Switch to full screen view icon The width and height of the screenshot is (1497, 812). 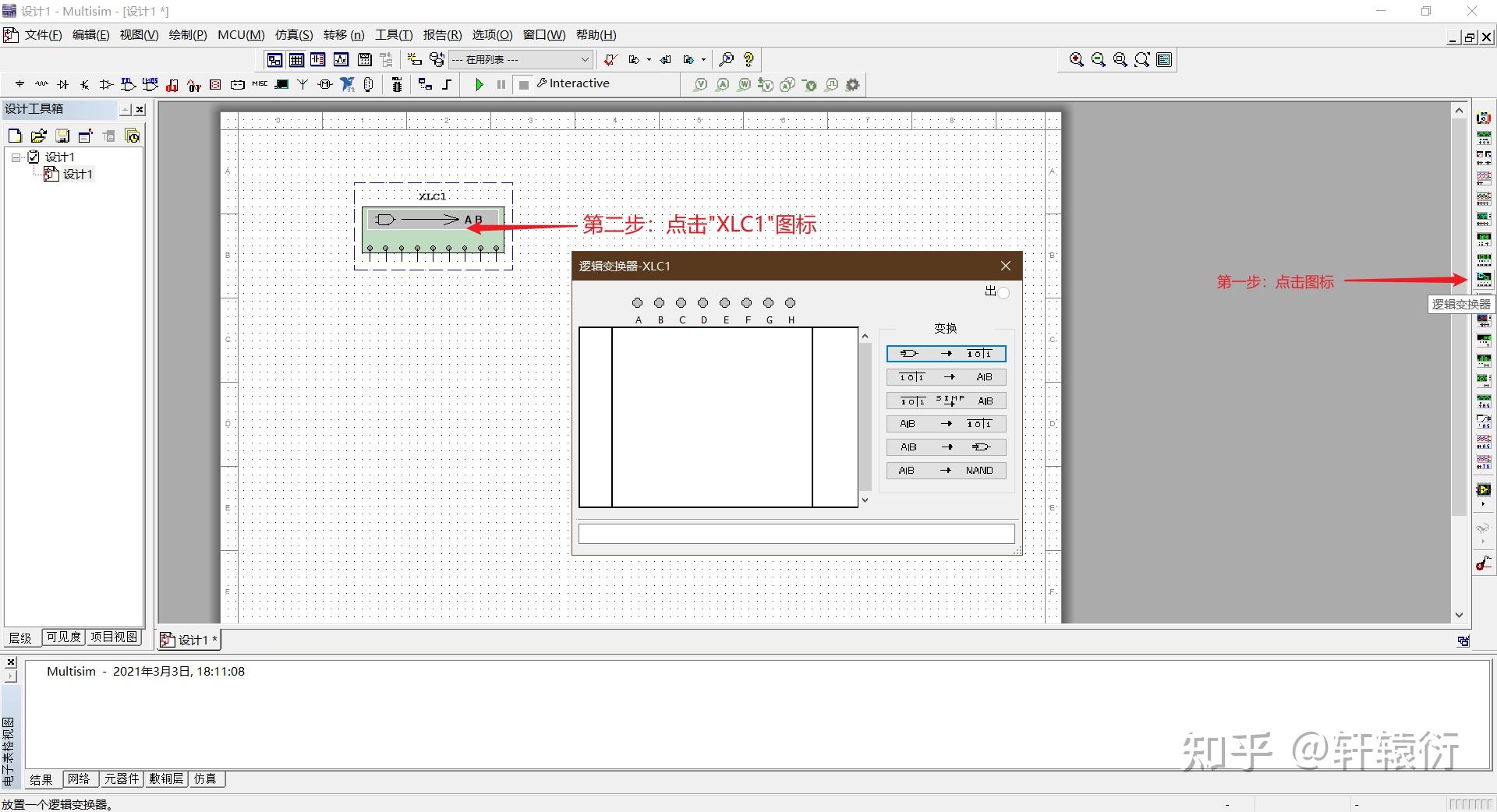click(1164, 59)
